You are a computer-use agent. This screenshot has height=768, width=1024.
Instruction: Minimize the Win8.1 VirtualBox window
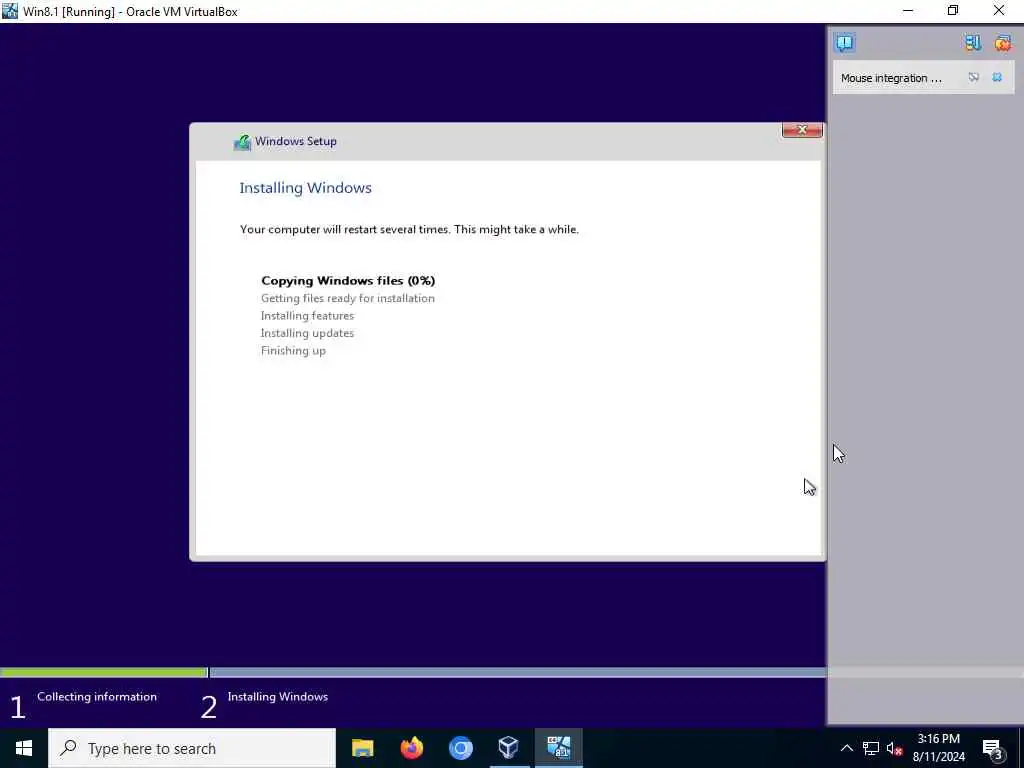click(x=908, y=11)
